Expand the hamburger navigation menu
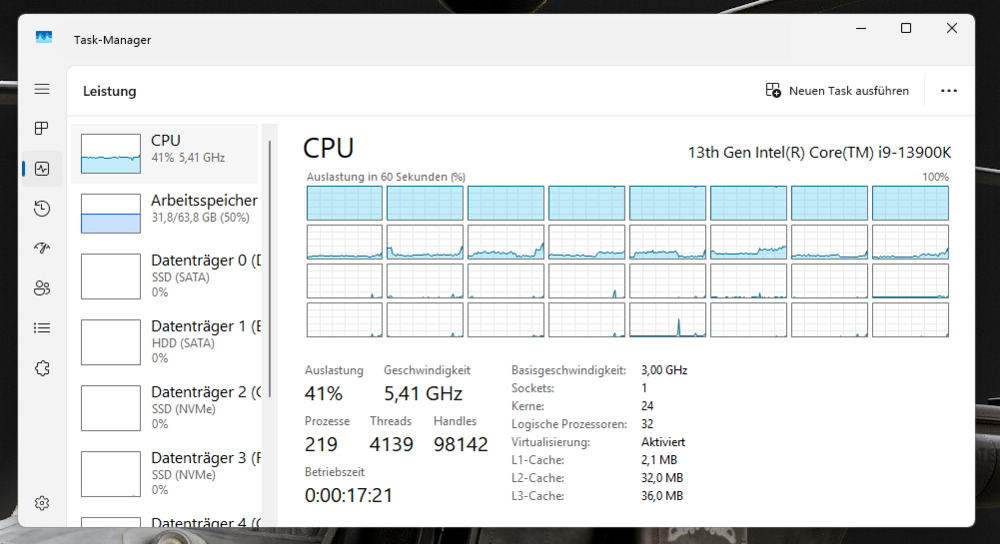 pos(42,90)
